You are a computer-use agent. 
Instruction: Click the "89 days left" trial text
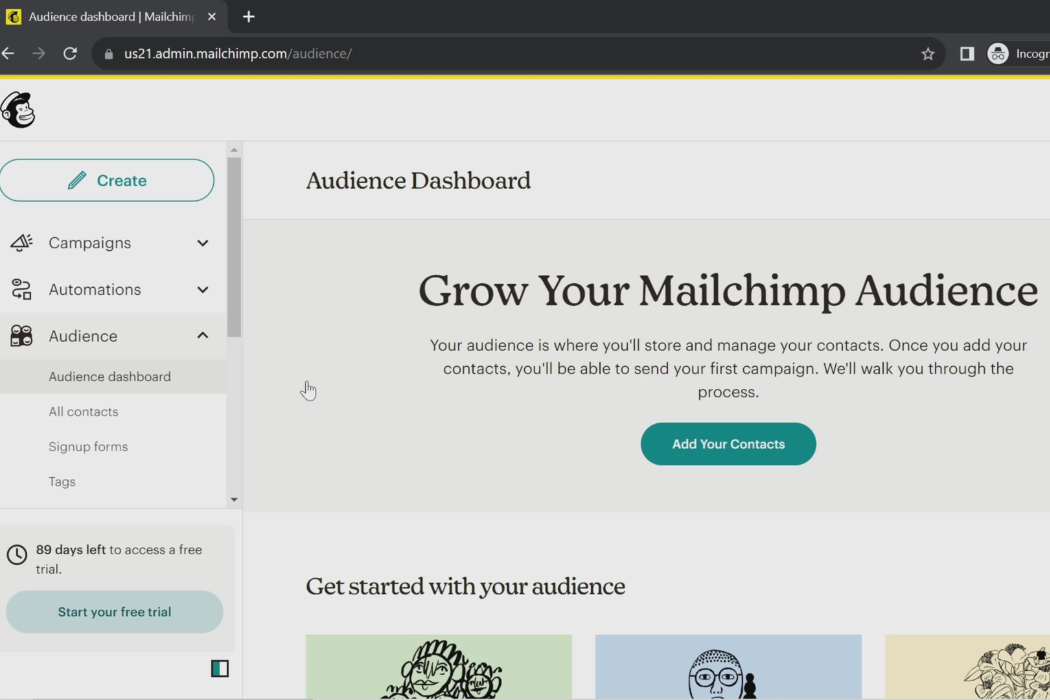[70, 550]
